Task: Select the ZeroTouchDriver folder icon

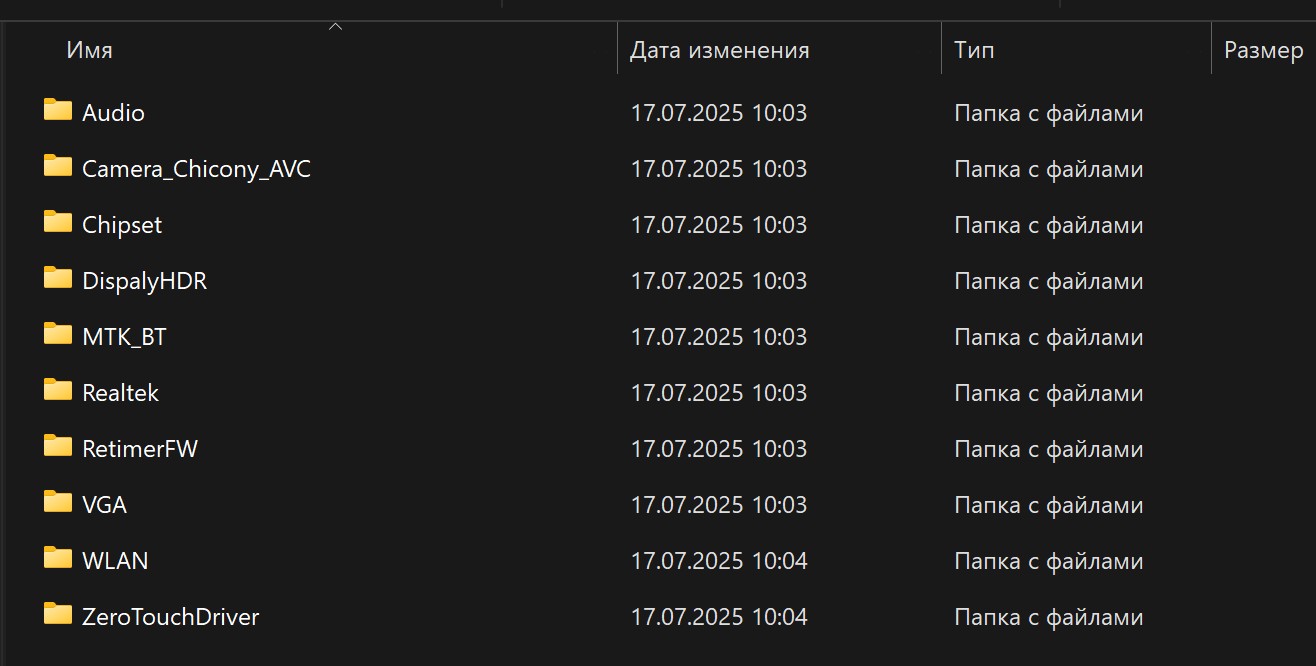Action: click(58, 614)
